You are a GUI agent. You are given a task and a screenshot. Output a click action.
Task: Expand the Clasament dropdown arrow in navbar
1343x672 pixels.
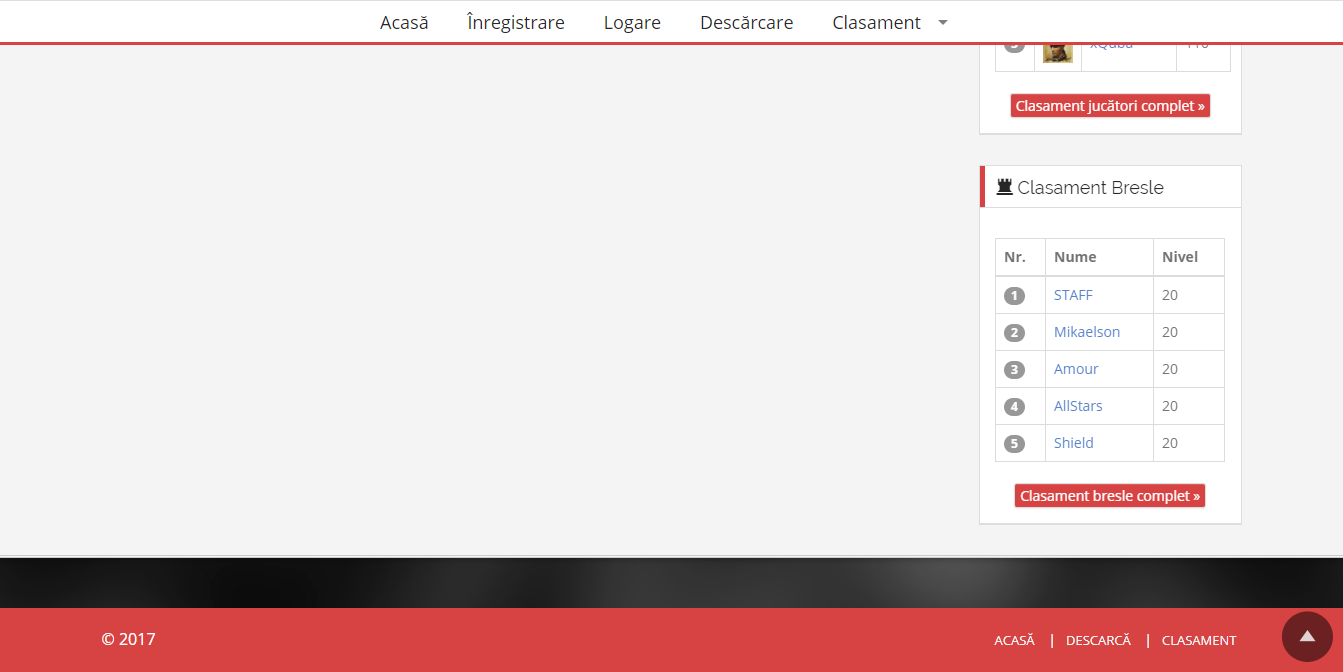[943, 23]
